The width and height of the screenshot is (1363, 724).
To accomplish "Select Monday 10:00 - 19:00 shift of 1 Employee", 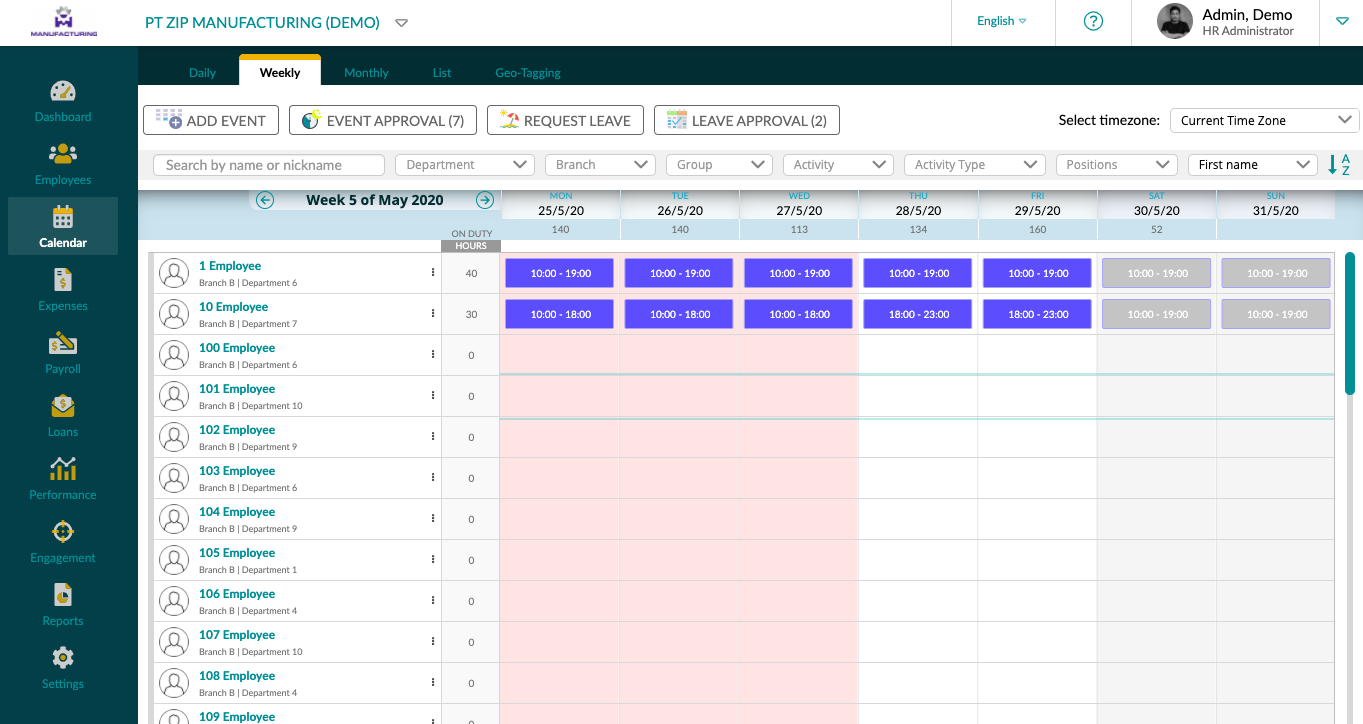I will coord(560,273).
